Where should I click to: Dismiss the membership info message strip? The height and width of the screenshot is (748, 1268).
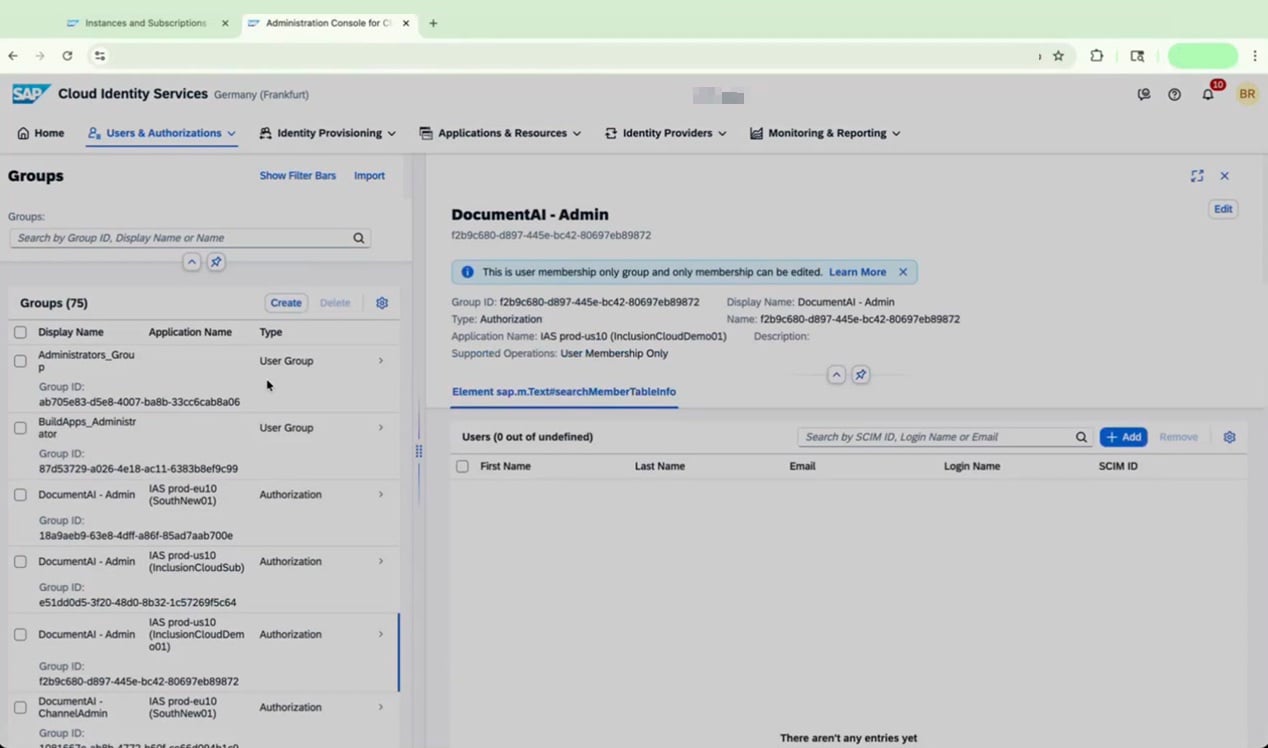click(x=903, y=272)
